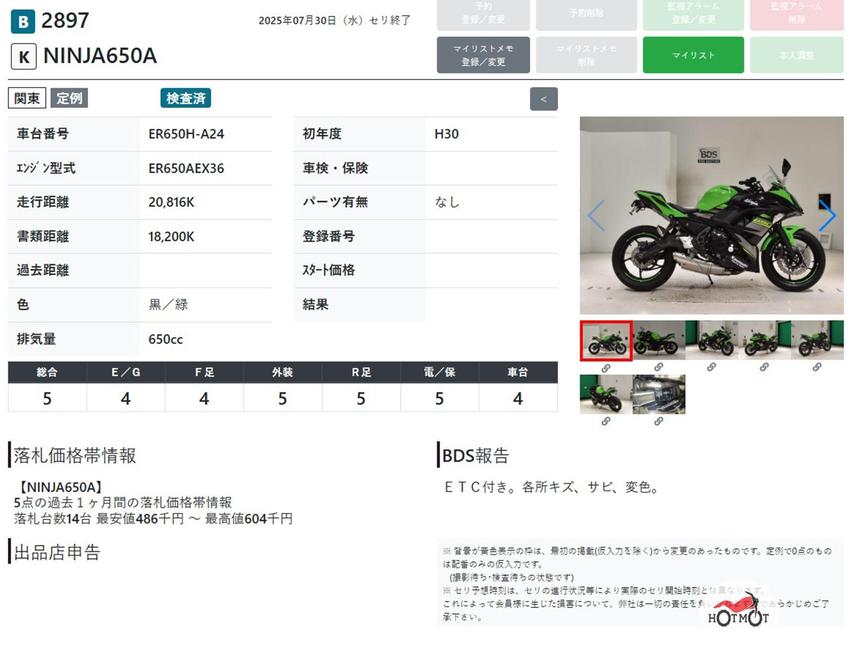Select the third bike thumbnail
Image resolution: width=860 pixels, height=661 pixels.
point(711,340)
